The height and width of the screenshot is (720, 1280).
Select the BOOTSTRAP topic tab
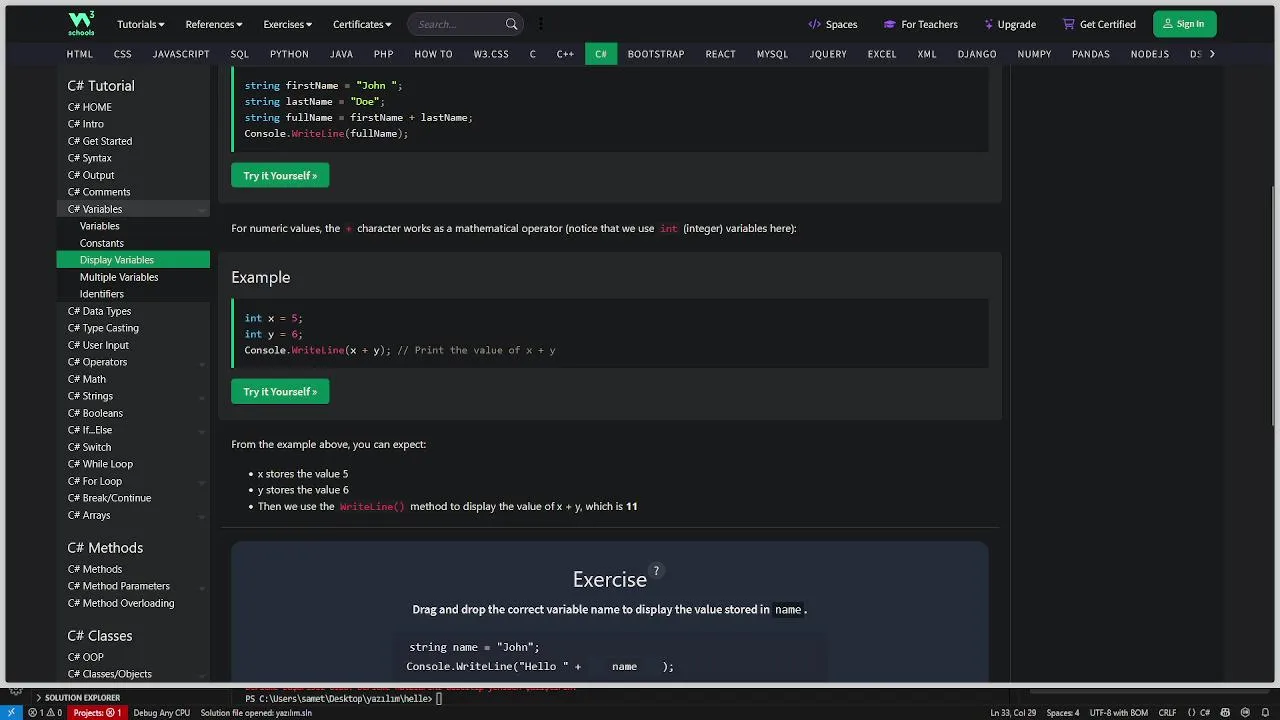pyautogui.click(x=656, y=54)
